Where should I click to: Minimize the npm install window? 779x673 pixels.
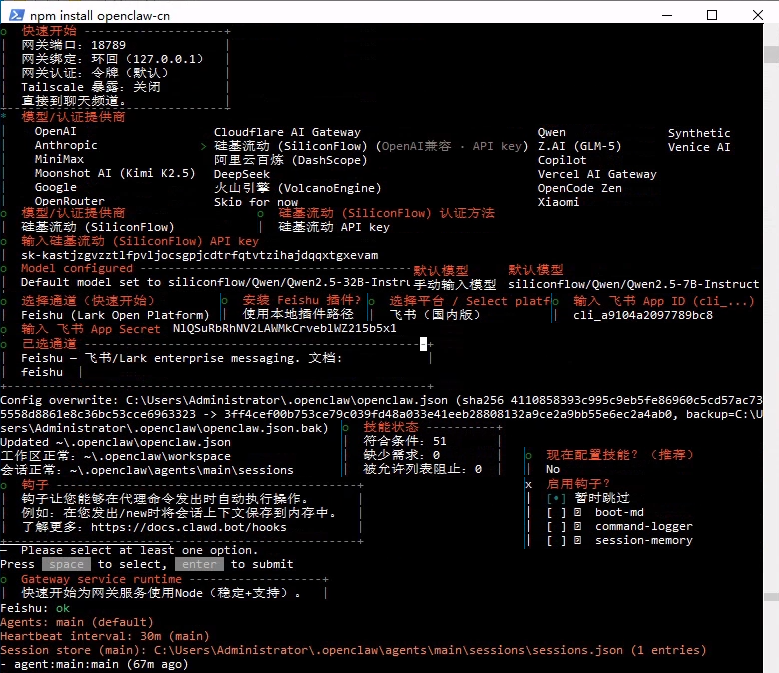pyautogui.click(x=667, y=15)
